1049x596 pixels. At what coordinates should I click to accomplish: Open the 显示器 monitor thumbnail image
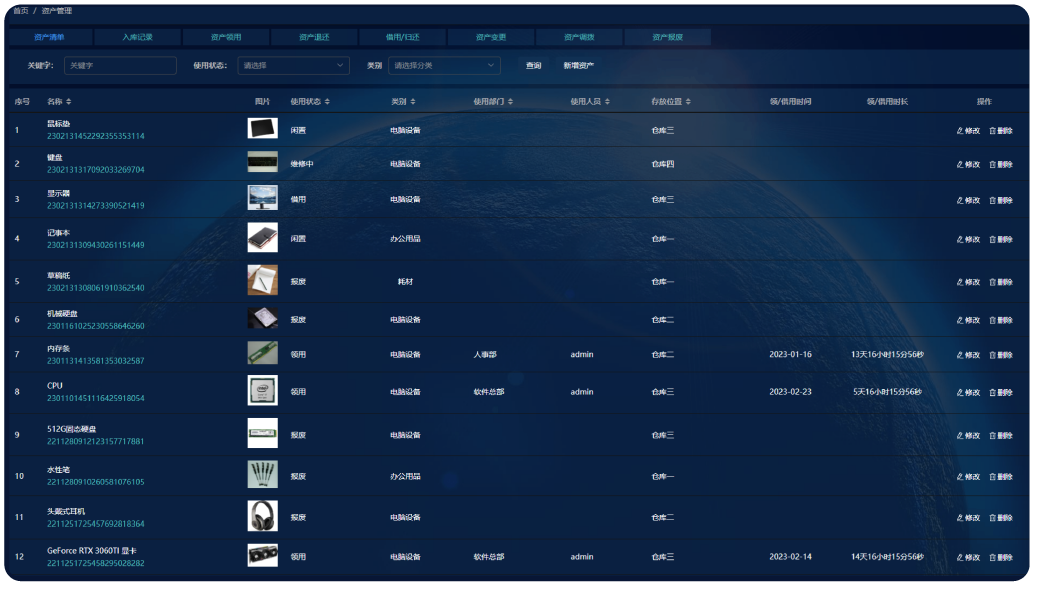pos(263,198)
